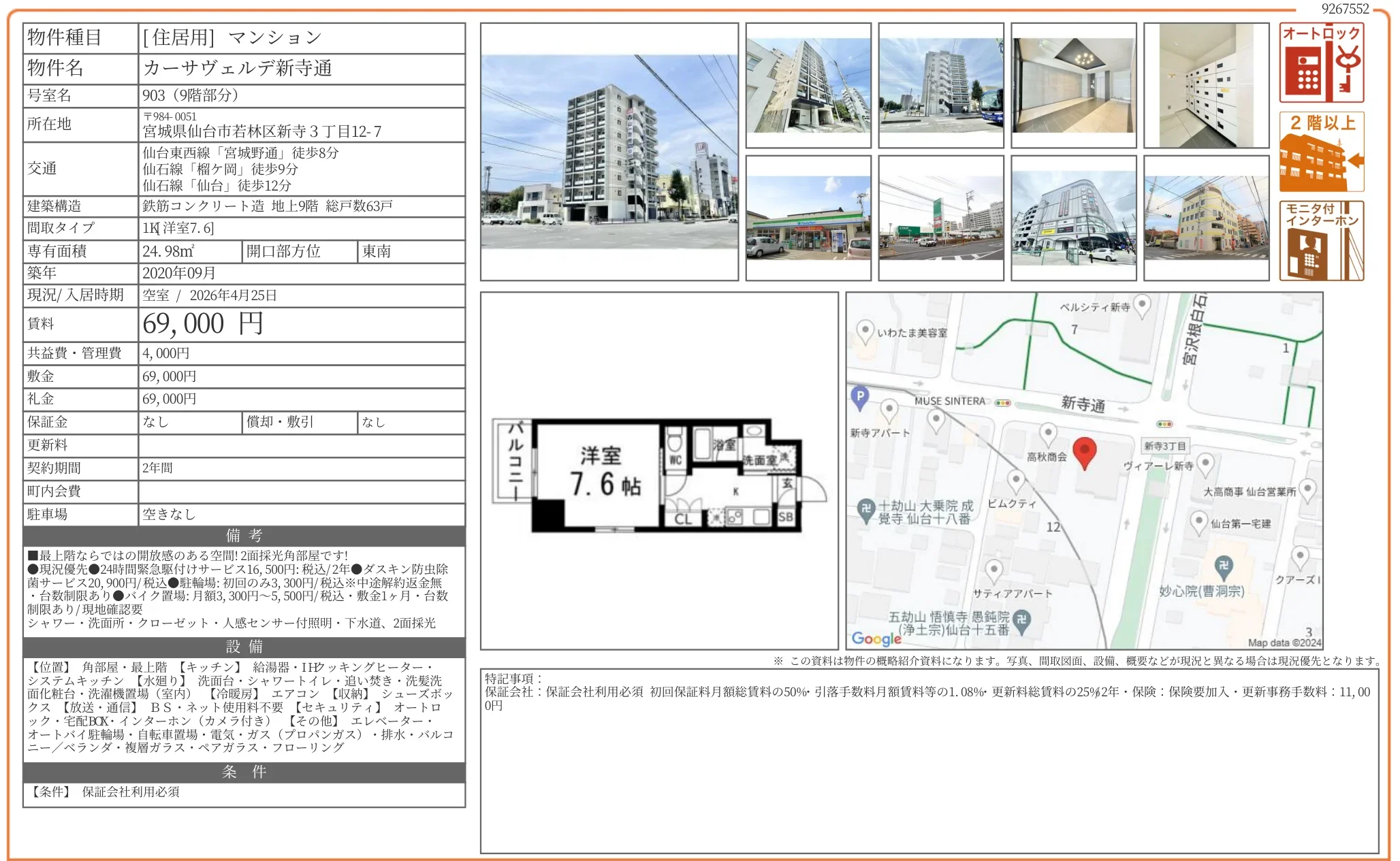Image resolution: width=1400 pixels, height=861 pixels.
Task: Click the blue parking P marker on map
Action: [860, 397]
